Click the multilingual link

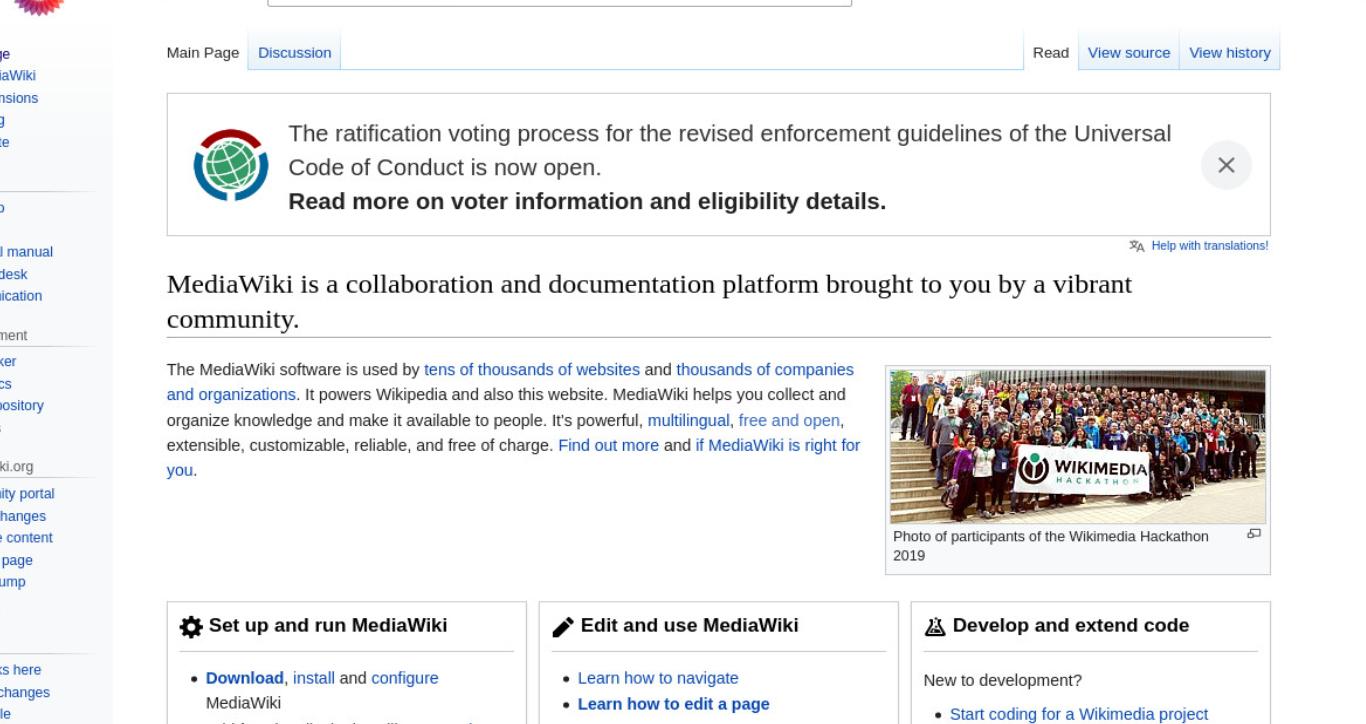tap(689, 420)
